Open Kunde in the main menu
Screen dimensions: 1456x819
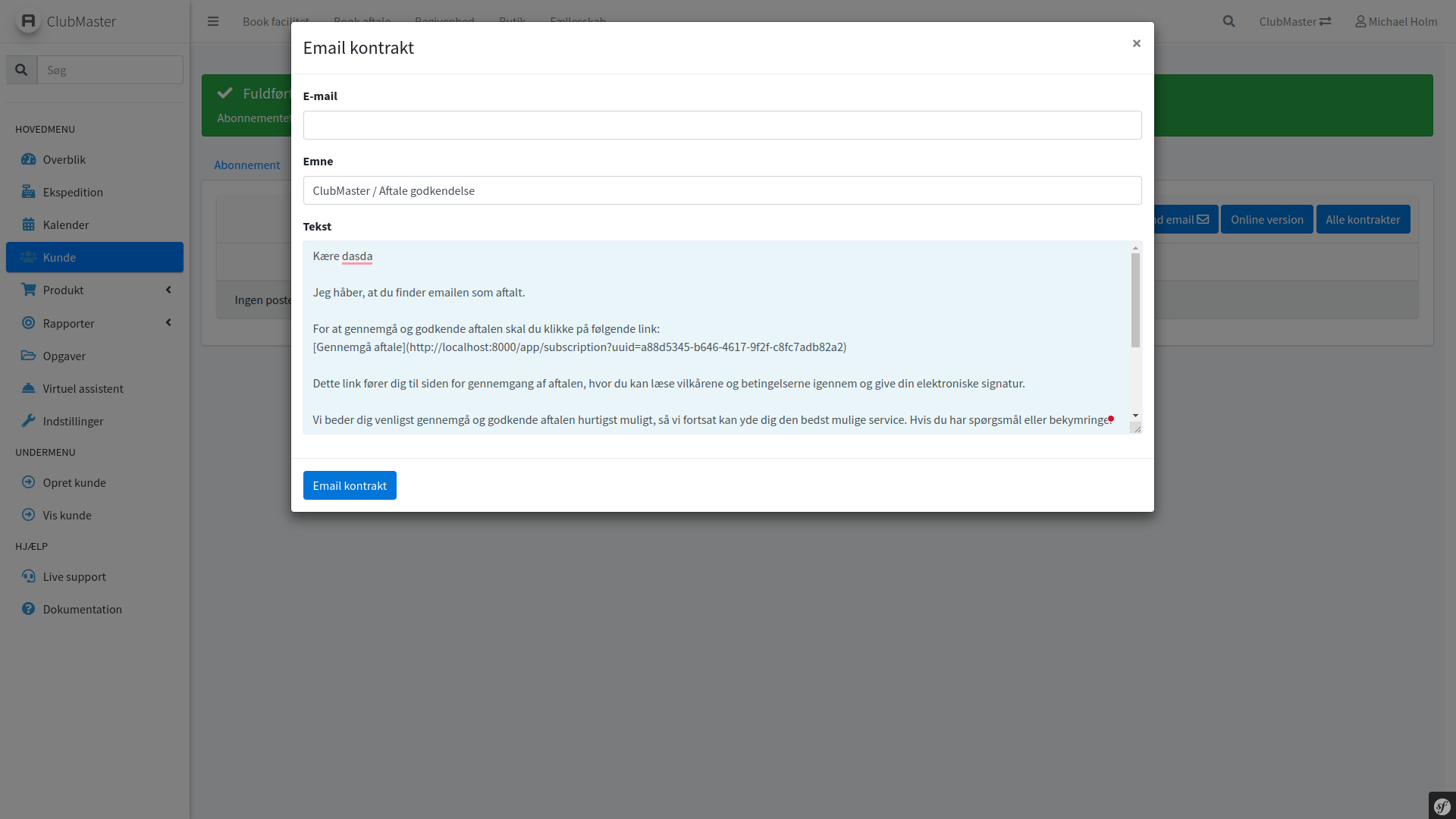pyautogui.click(x=94, y=257)
